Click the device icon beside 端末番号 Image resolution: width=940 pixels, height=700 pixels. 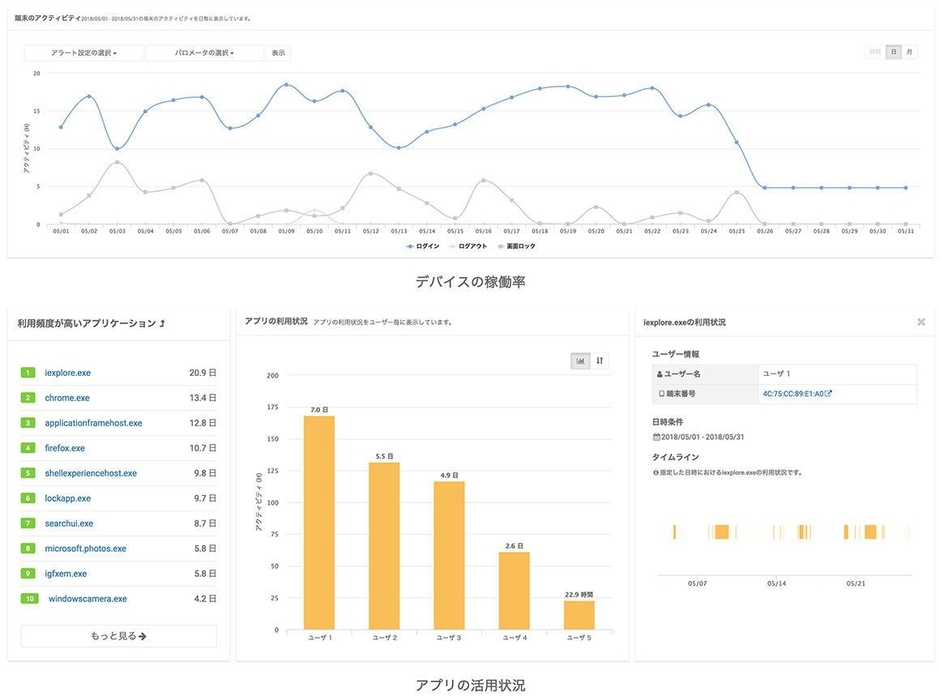(x=660, y=394)
